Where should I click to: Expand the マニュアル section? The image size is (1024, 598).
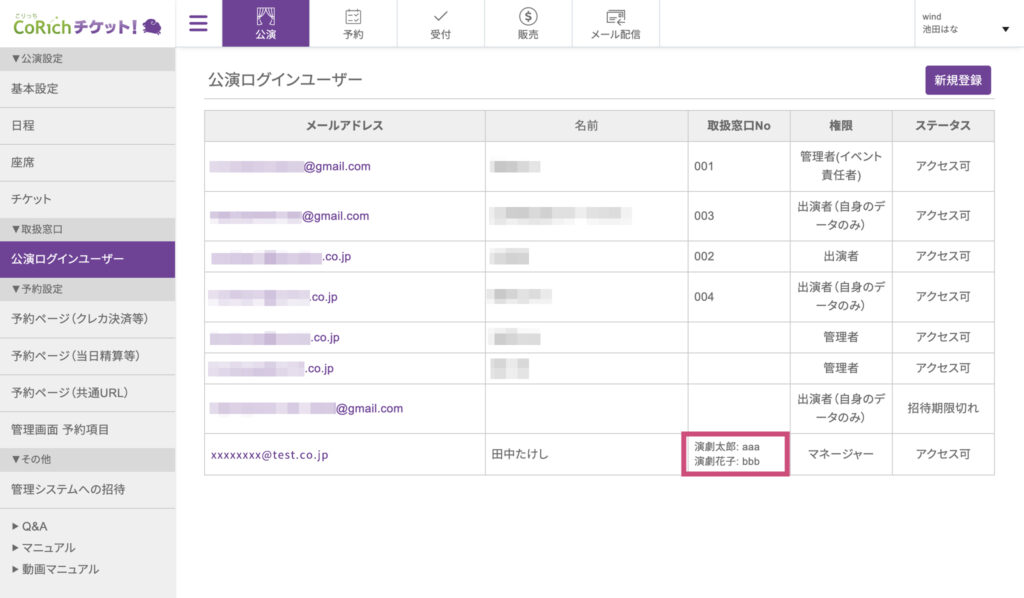(43, 548)
